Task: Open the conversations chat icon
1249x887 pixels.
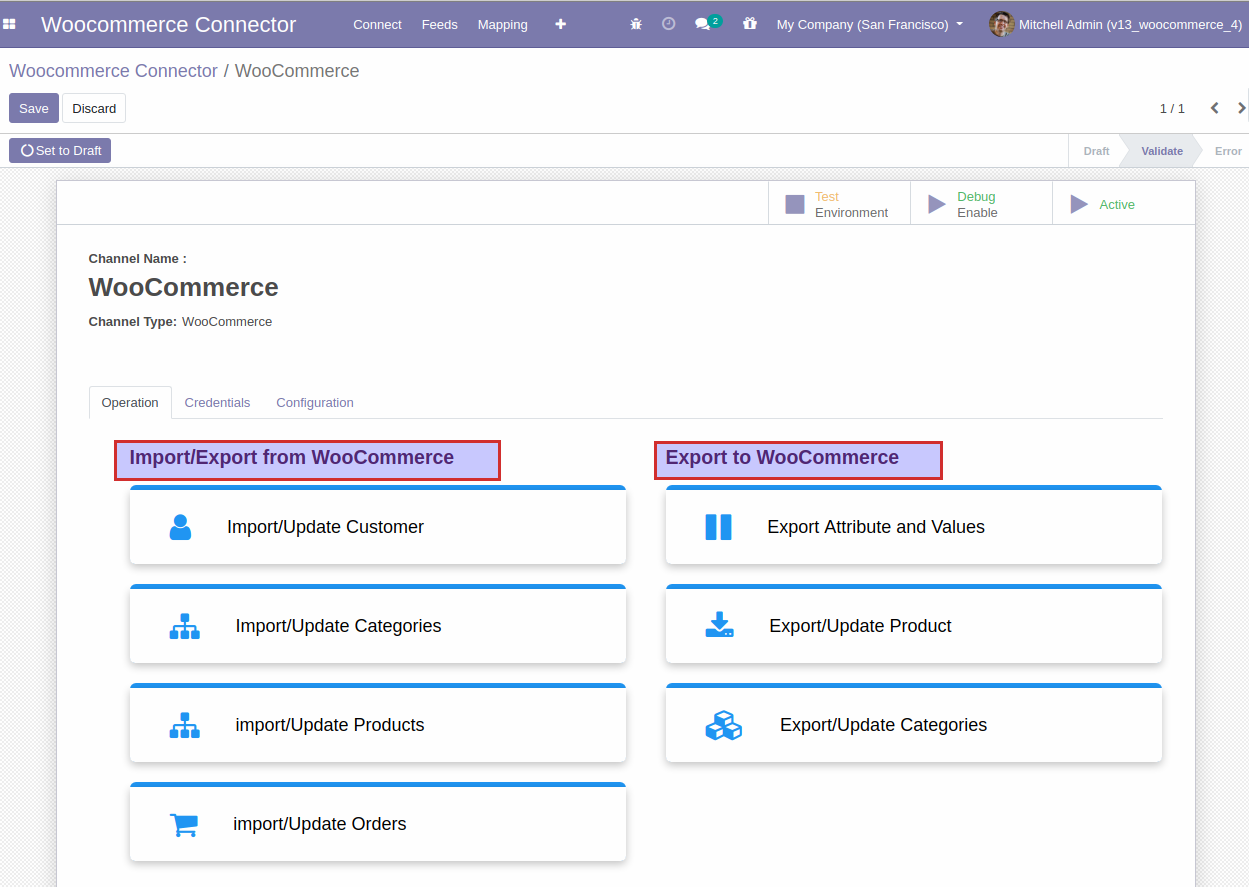Action: [703, 24]
